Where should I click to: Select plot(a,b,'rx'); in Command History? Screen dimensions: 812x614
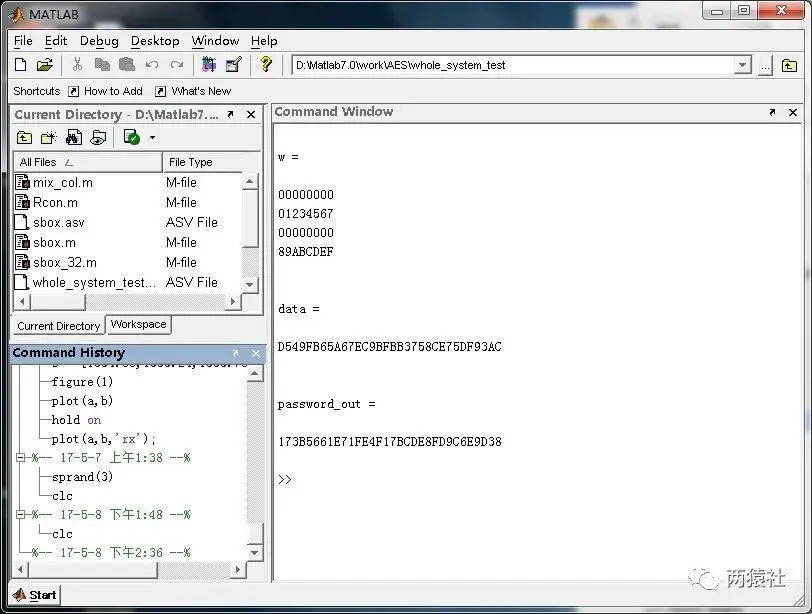pyautogui.click(x=104, y=439)
